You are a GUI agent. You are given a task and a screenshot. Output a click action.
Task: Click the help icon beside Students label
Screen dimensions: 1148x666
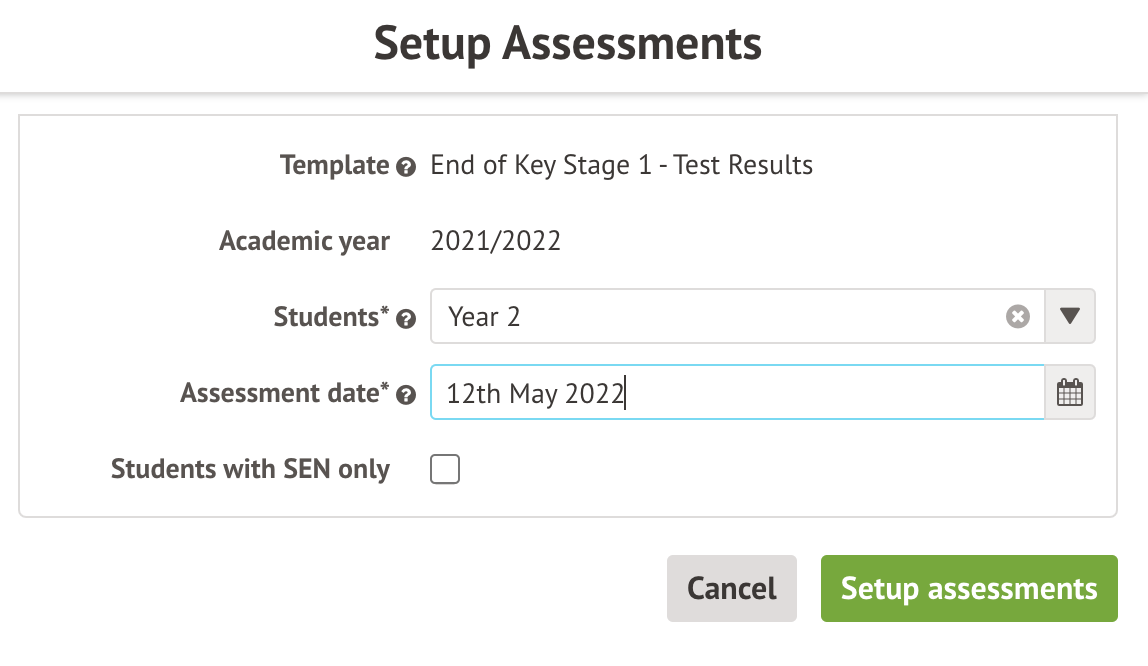click(406, 319)
